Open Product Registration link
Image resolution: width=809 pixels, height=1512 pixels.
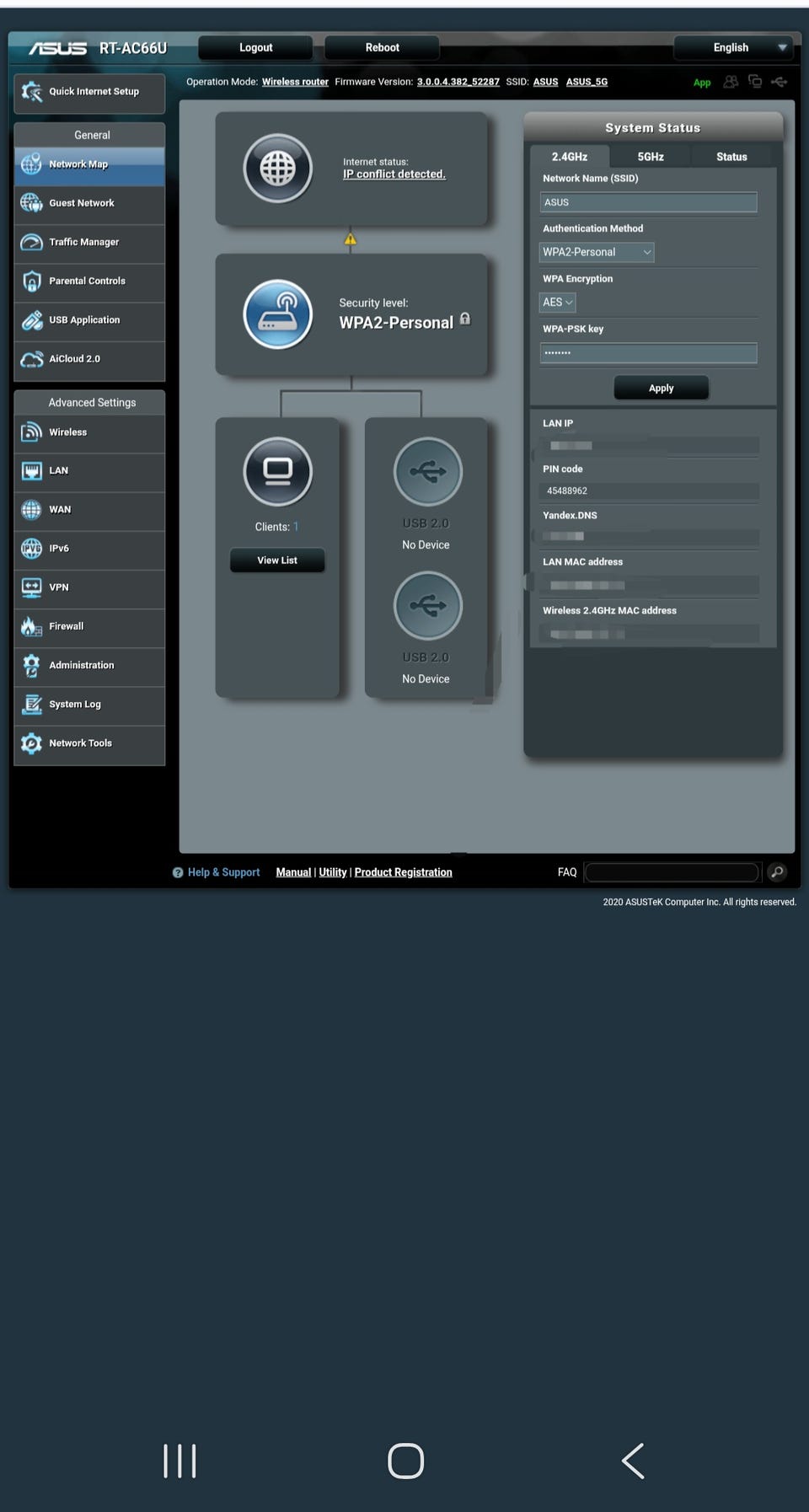pyautogui.click(x=403, y=872)
